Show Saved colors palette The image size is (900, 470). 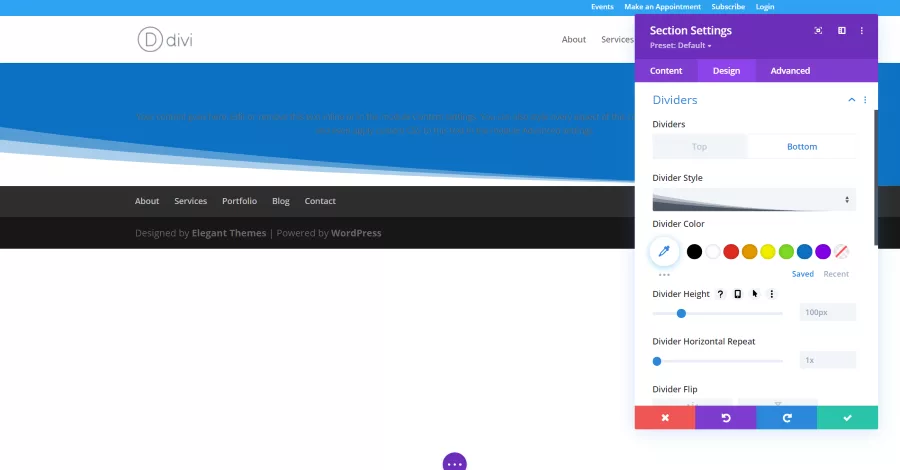(x=802, y=274)
